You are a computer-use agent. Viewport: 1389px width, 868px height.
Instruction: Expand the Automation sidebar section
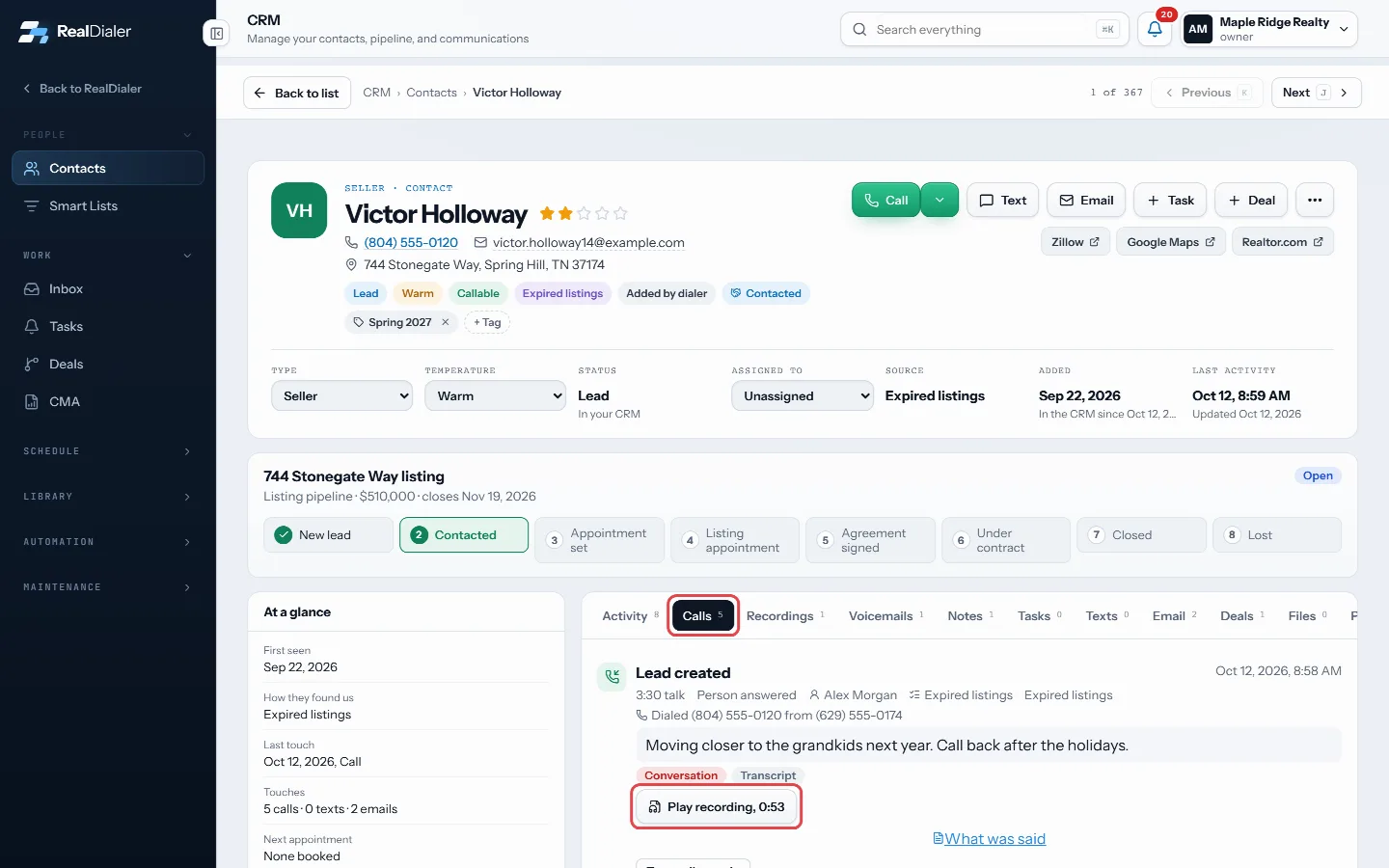[x=108, y=542]
